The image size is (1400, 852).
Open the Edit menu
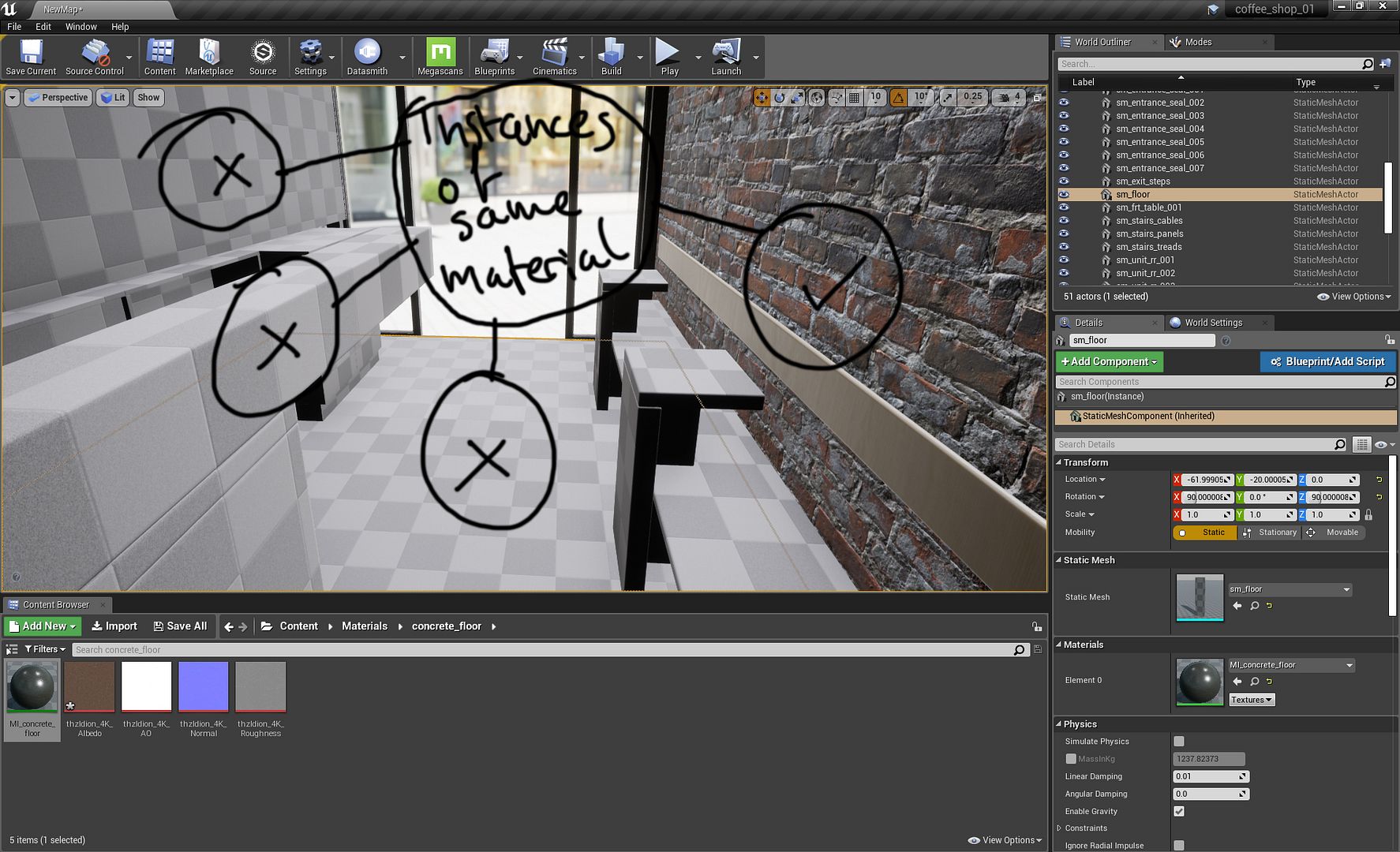pyautogui.click(x=43, y=27)
